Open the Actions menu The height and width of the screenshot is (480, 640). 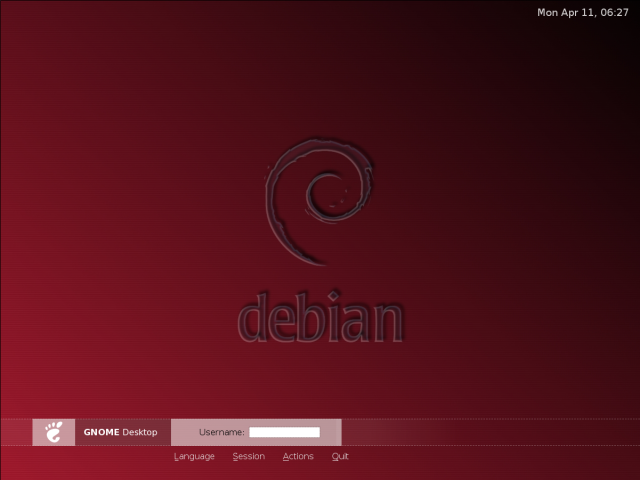click(x=298, y=456)
